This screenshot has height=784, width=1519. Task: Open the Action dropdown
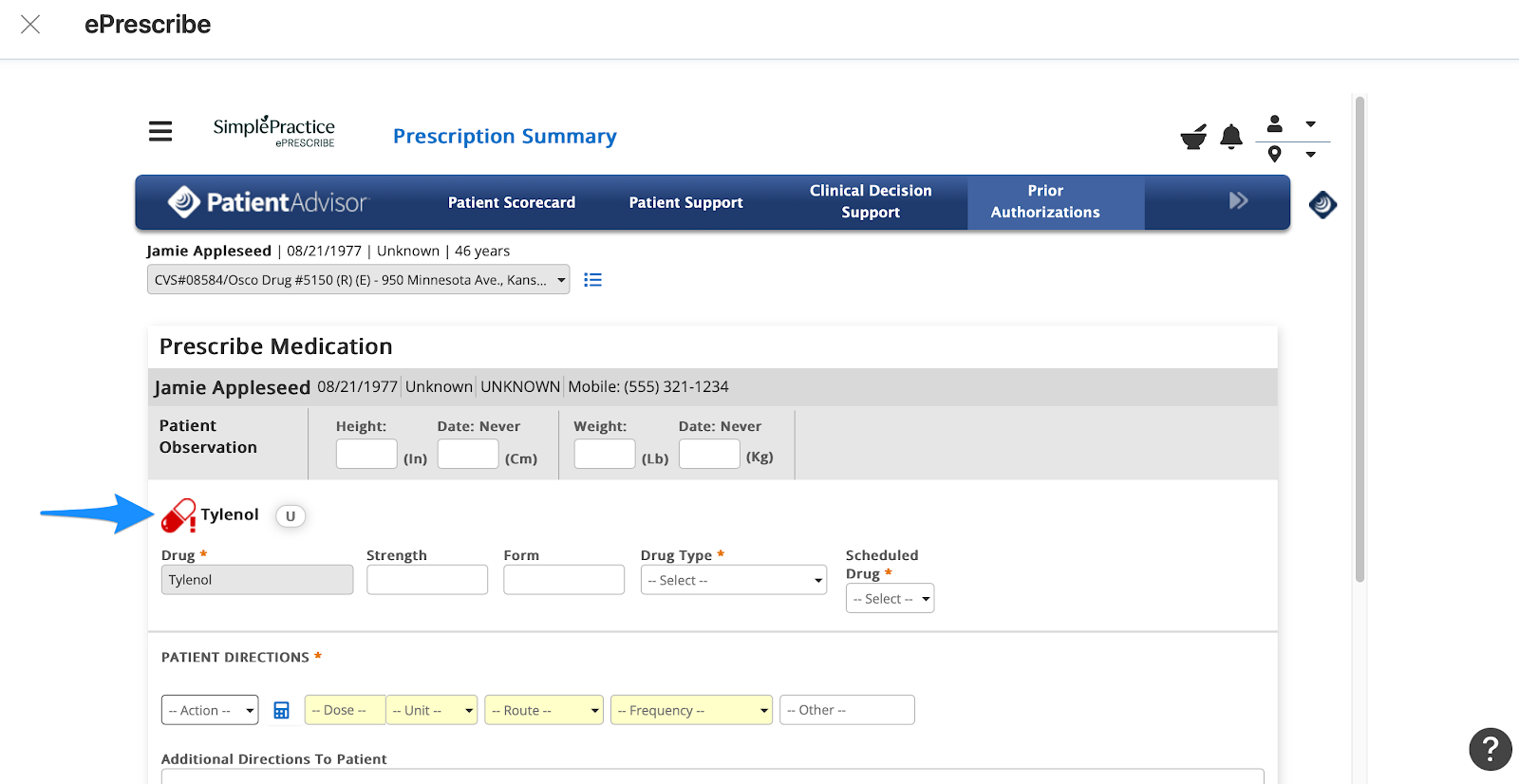[210, 710]
